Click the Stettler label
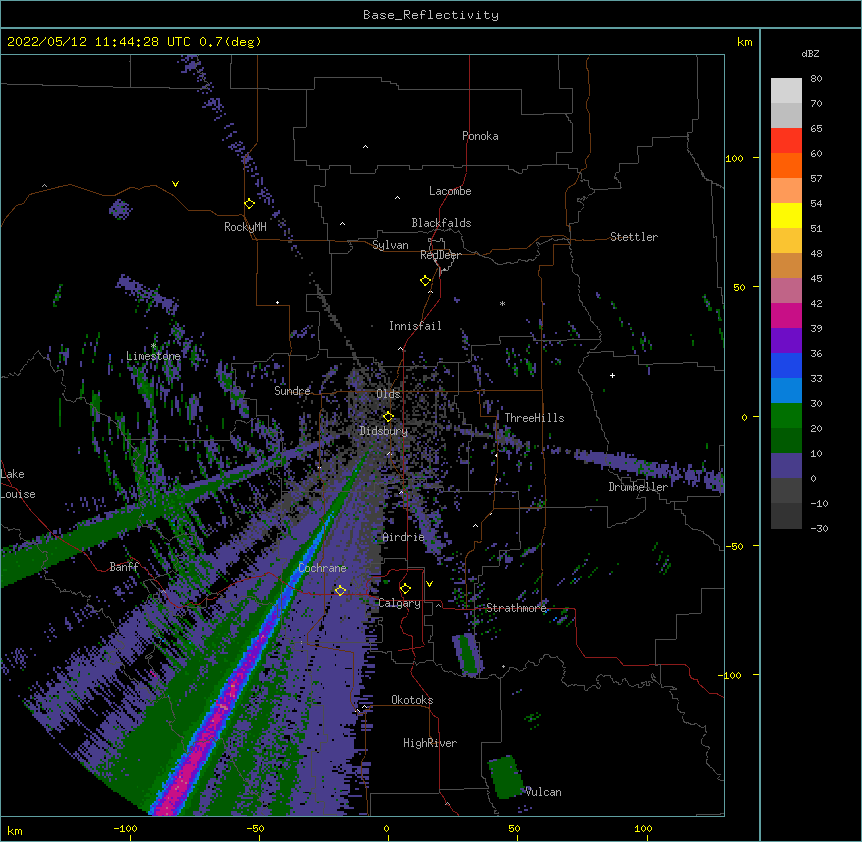 coord(634,237)
